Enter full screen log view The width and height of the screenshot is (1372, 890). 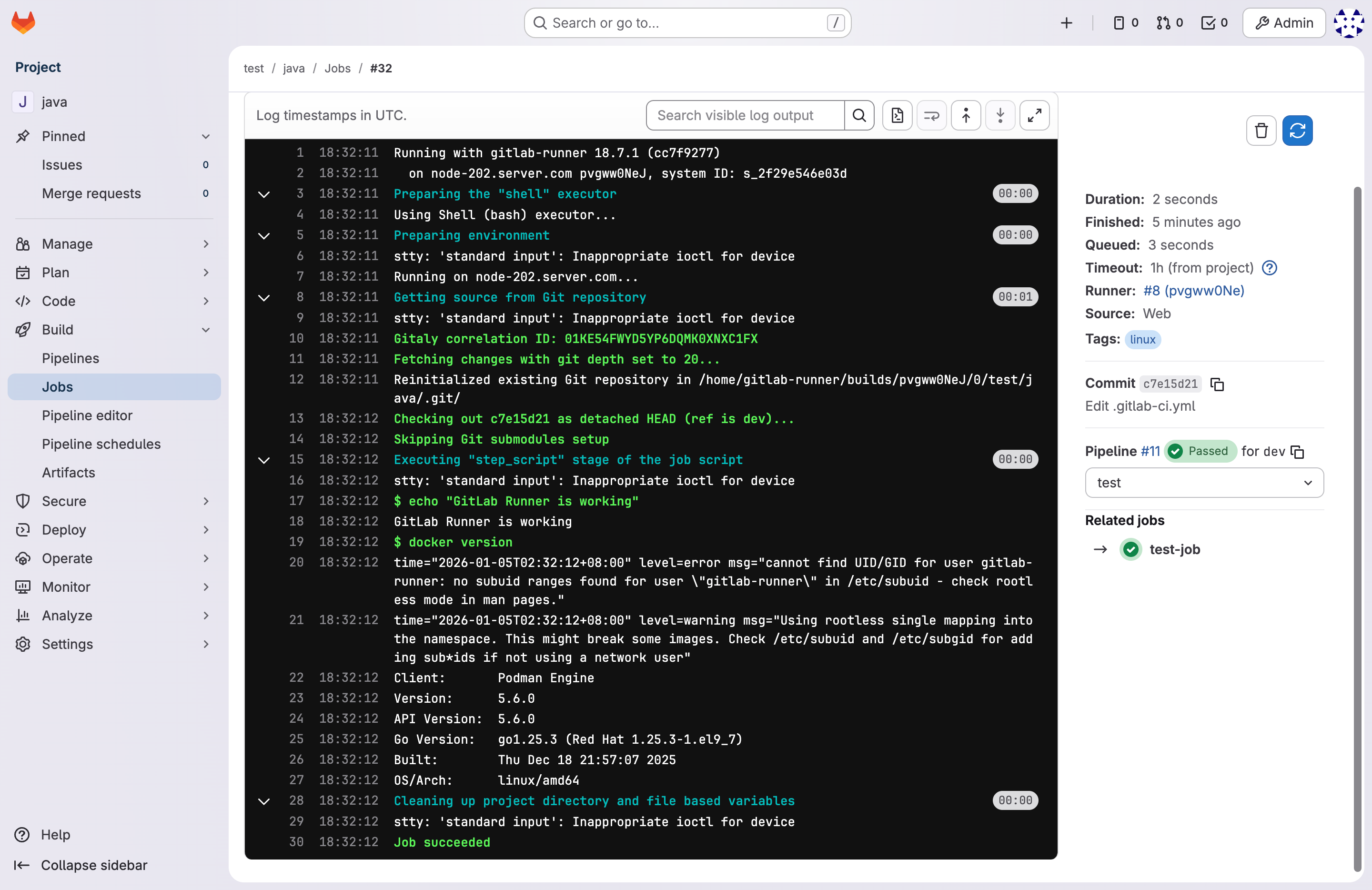1034,115
